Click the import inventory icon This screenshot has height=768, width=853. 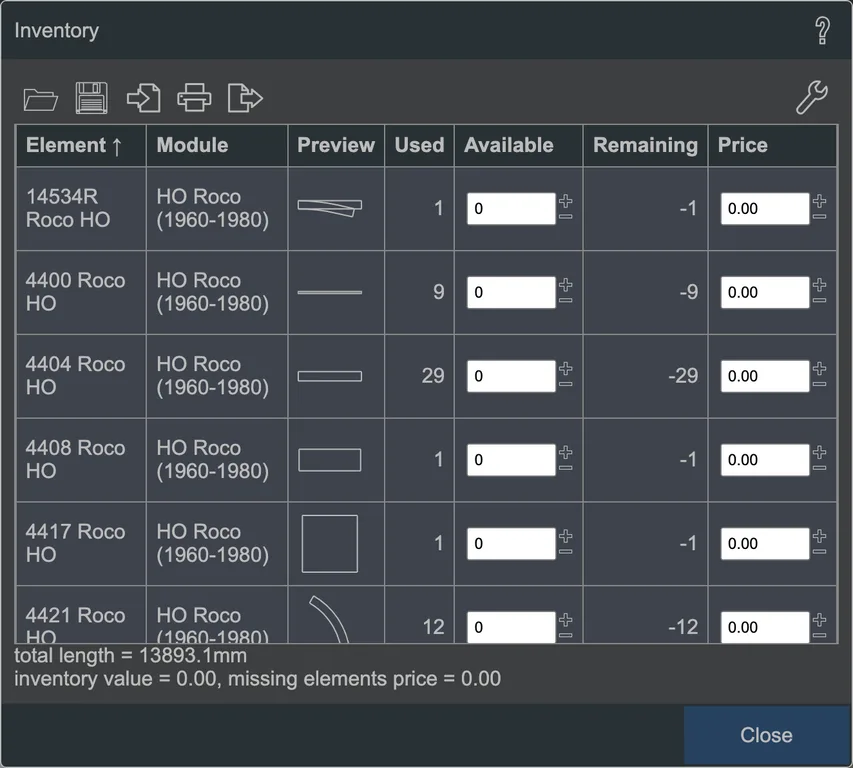click(144, 98)
